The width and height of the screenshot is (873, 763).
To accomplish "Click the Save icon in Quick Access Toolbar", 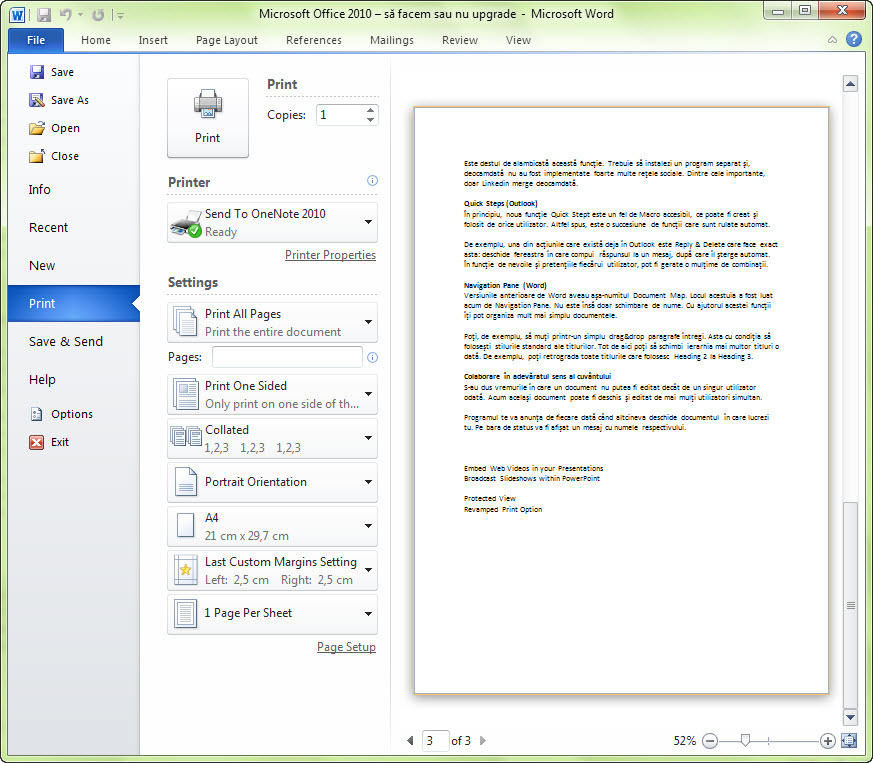I will 44,15.
